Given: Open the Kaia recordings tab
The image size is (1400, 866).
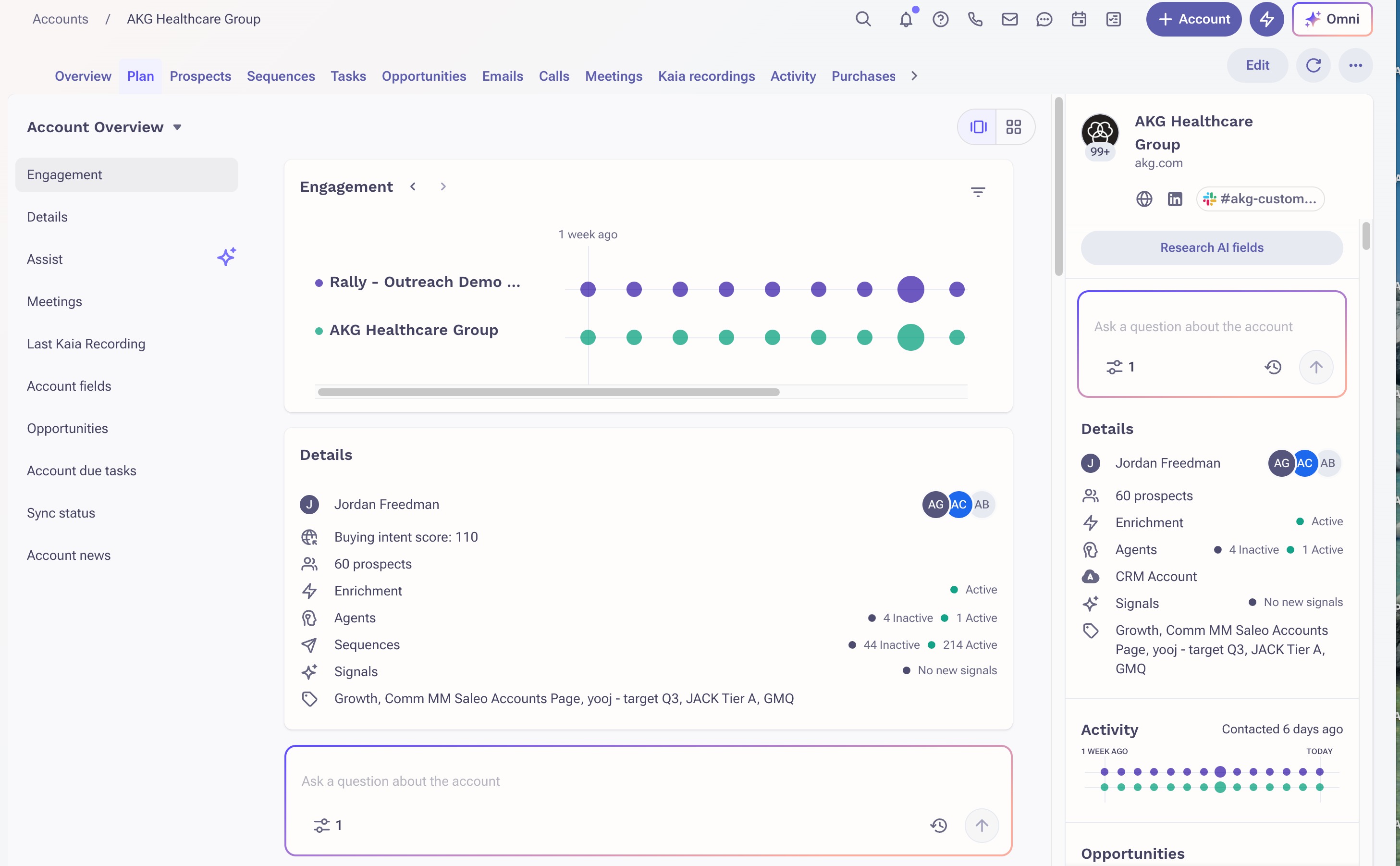Looking at the screenshot, I should [x=706, y=76].
